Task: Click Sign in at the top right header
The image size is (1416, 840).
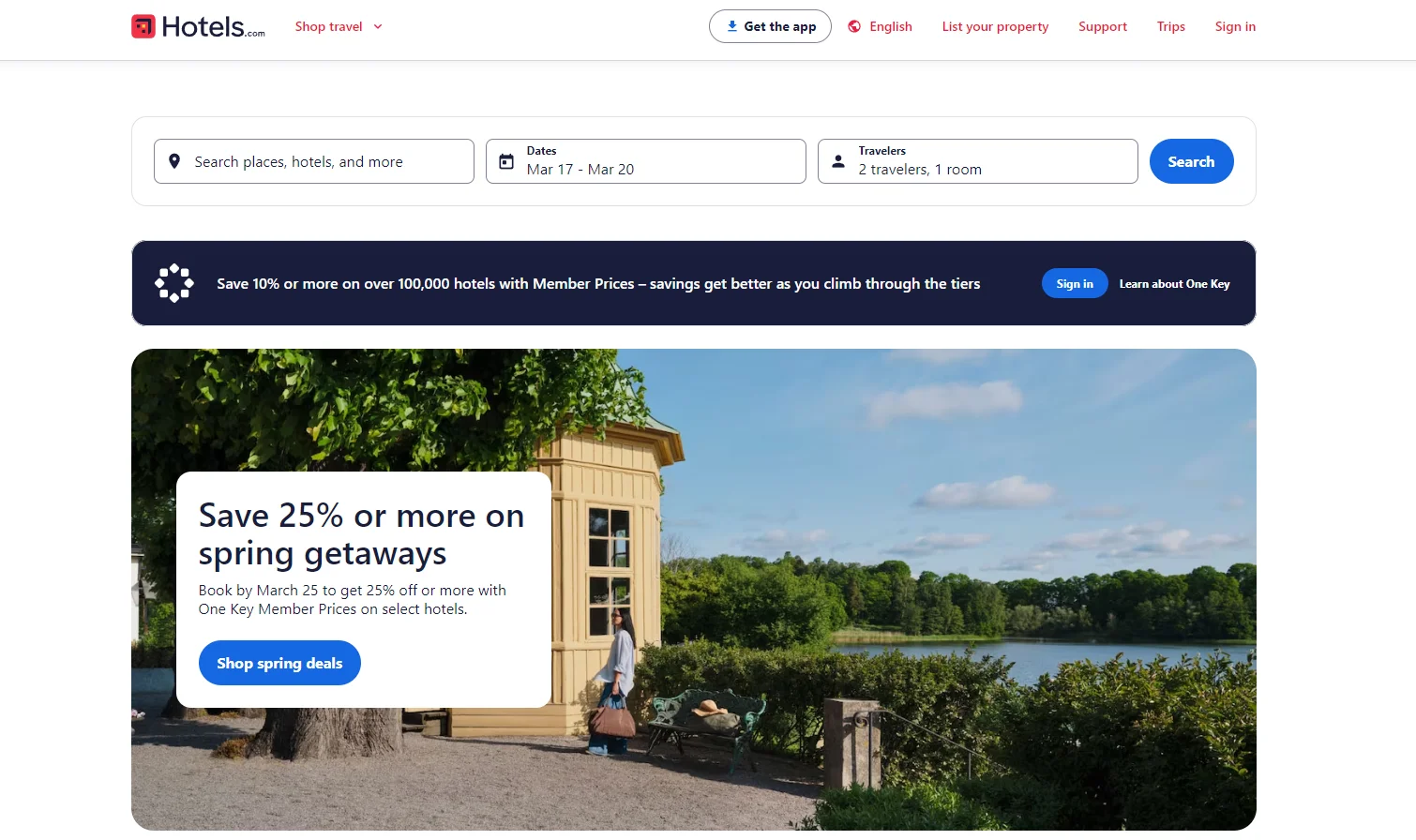Action: click(1235, 26)
